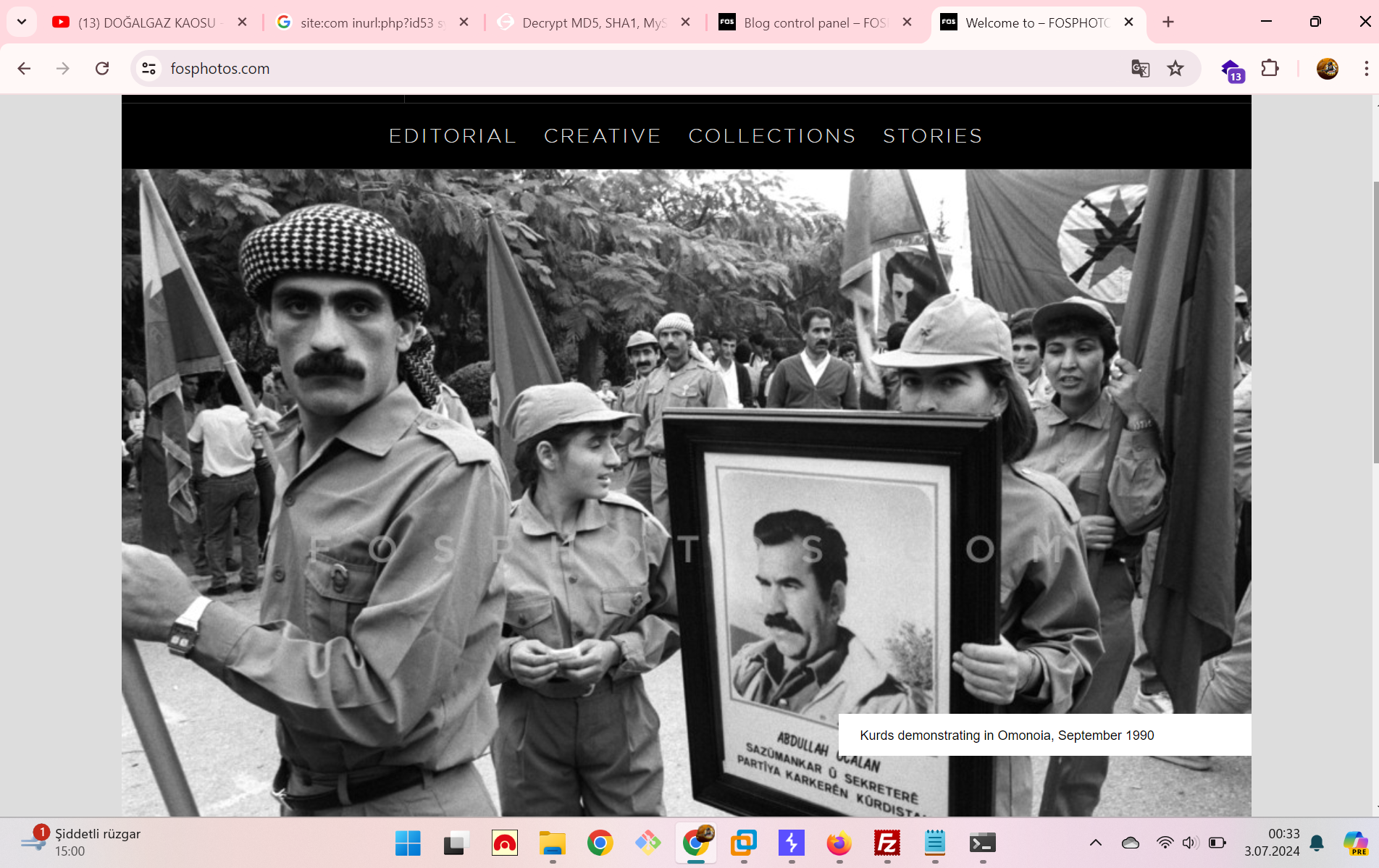Open Firefox from the taskbar
1379x868 pixels.
(x=839, y=843)
